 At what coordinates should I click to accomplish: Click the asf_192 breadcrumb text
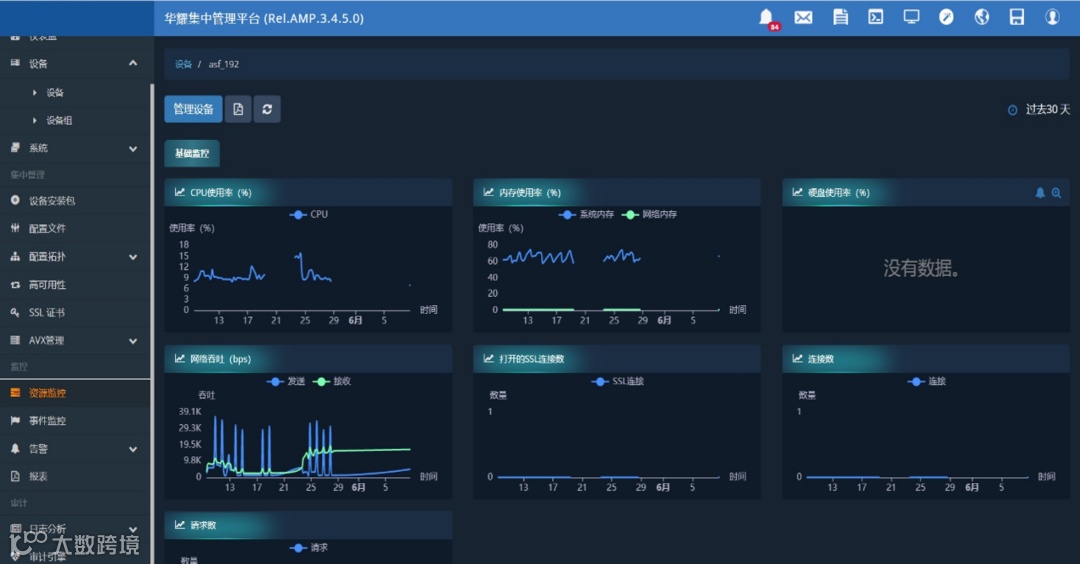point(224,64)
